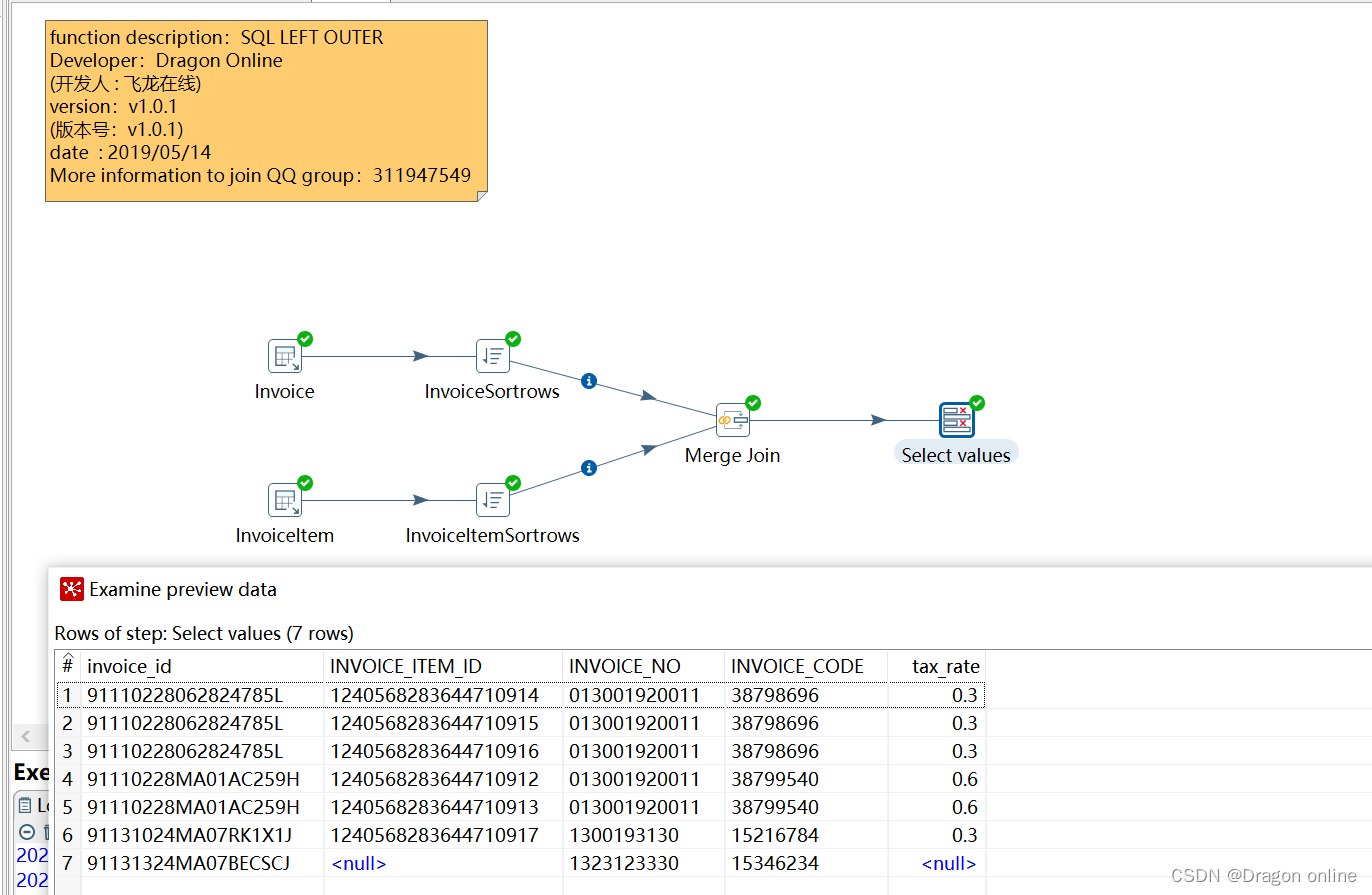This screenshot has width=1372, height=895.
Task: Click green checkmark on InvoiceSortrows step
Action: [x=513, y=339]
